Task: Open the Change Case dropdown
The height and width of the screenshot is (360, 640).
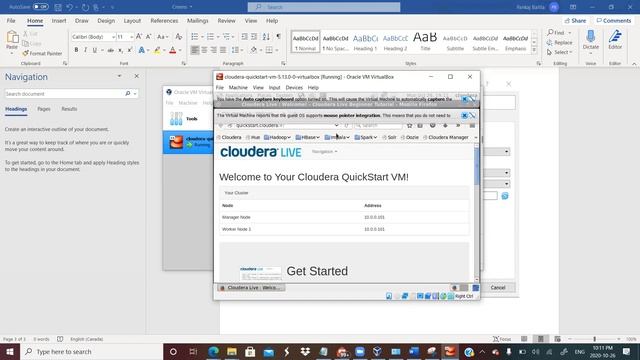Action: (x=162, y=37)
